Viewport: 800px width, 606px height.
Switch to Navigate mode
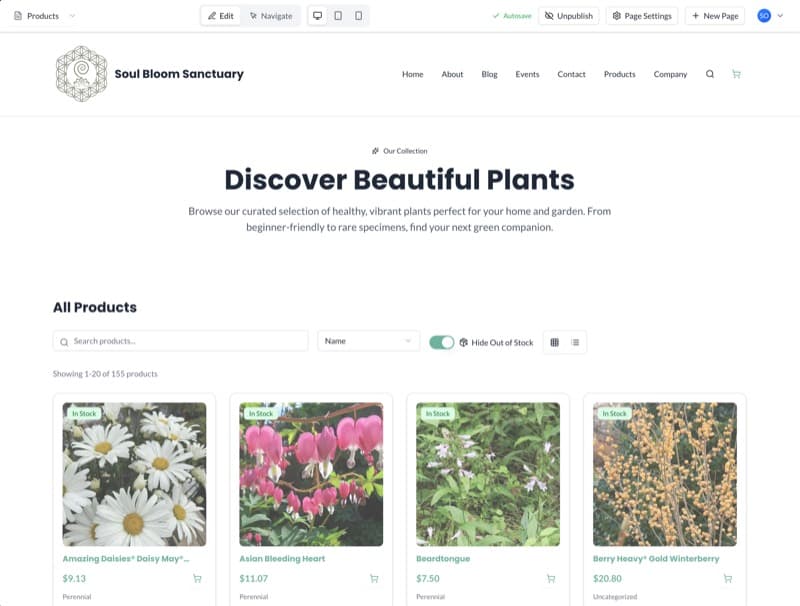[x=271, y=16]
